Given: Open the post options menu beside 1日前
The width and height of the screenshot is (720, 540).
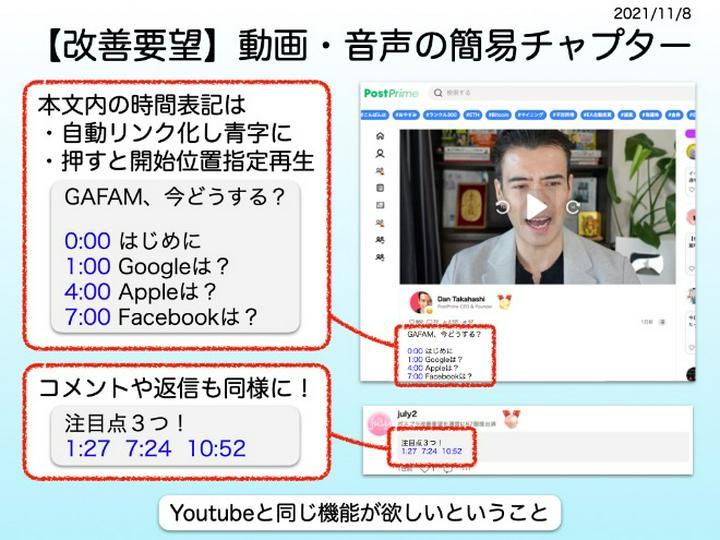Looking at the screenshot, I should pos(662,322).
